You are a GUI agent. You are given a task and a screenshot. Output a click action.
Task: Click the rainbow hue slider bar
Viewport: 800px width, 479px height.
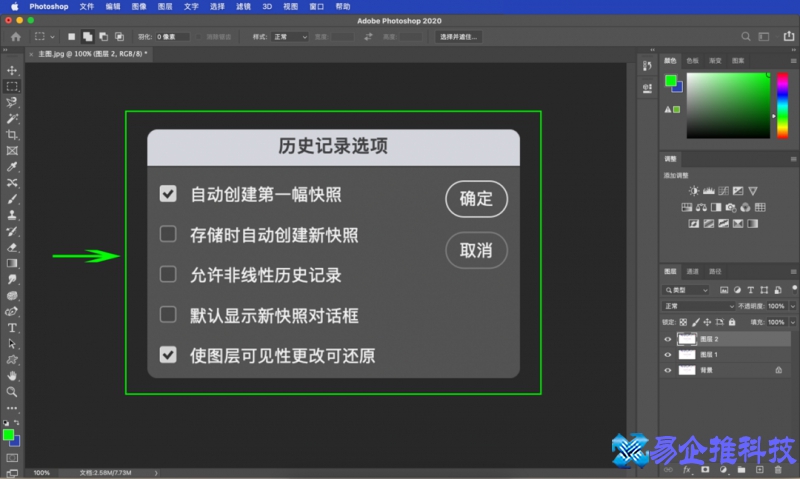point(782,105)
